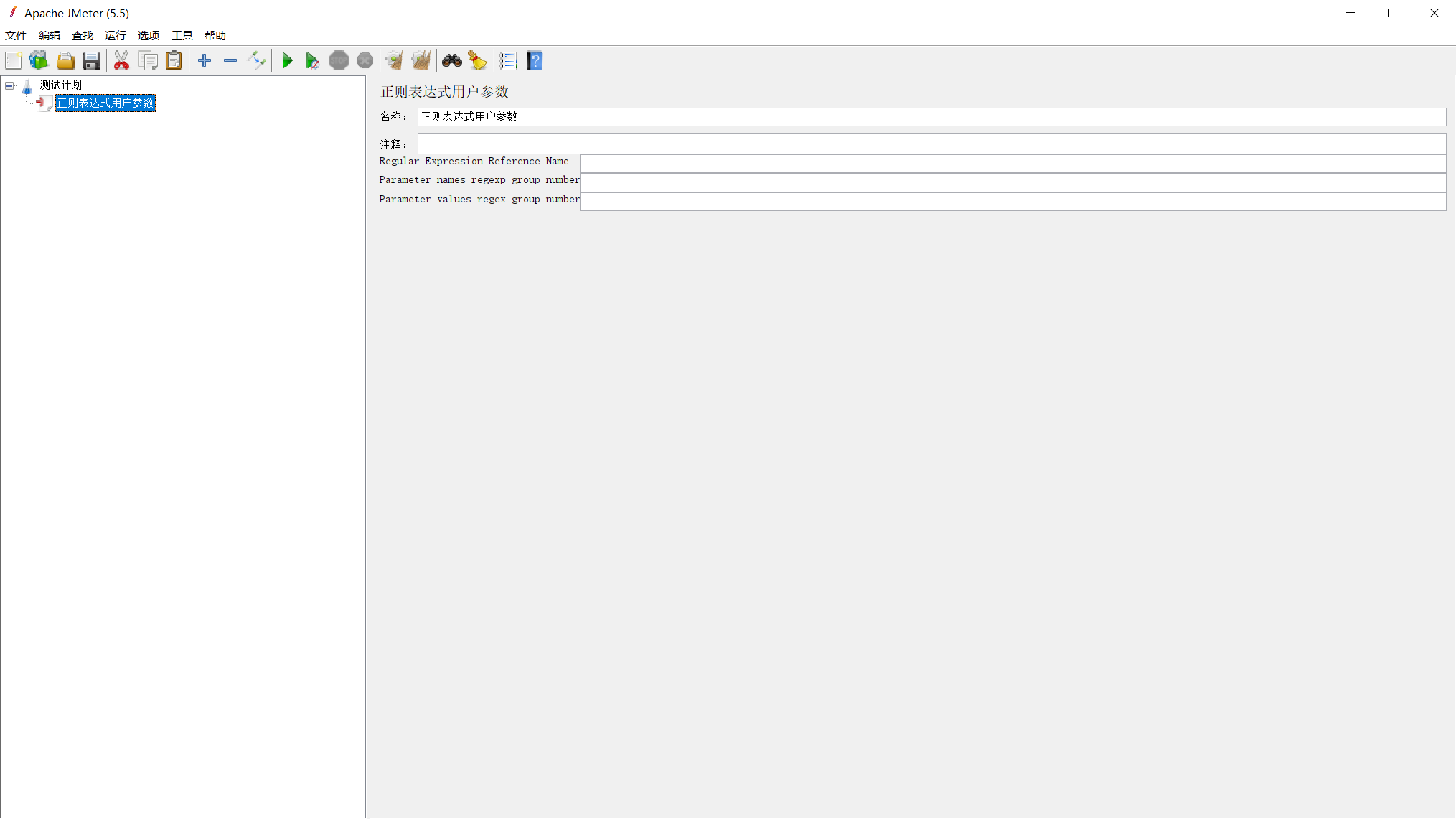Click the Stop test icon
The width and height of the screenshot is (1456, 819).
coord(339,61)
